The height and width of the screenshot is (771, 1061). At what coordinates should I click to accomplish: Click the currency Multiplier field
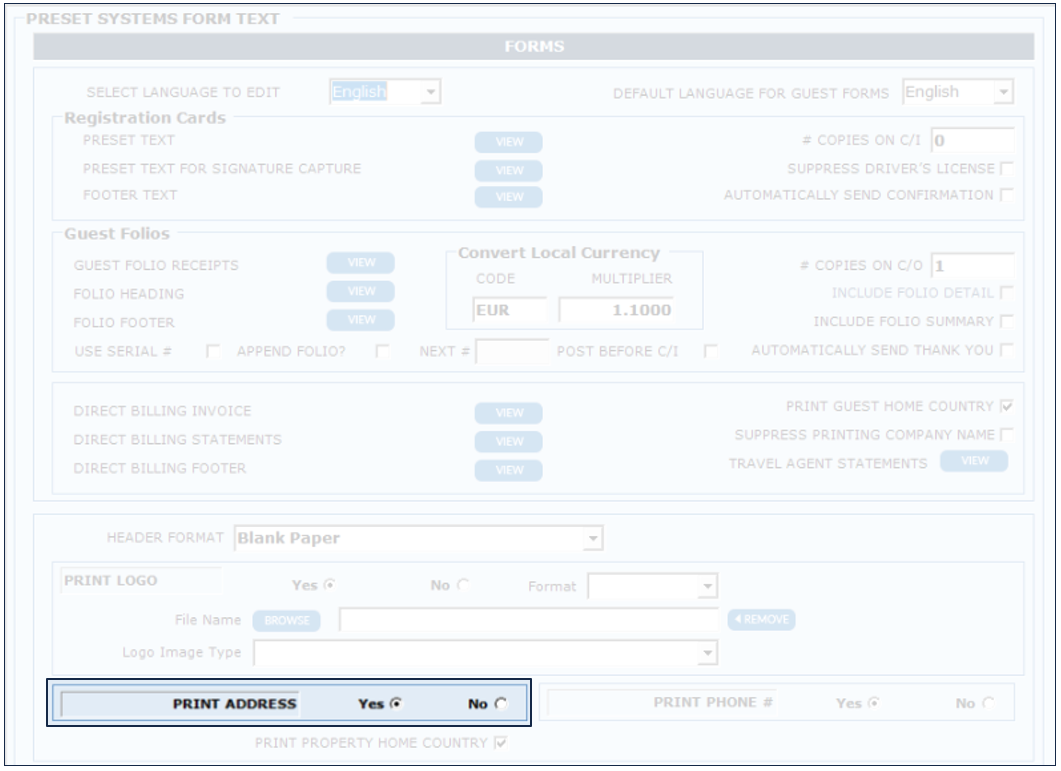coord(616,310)
